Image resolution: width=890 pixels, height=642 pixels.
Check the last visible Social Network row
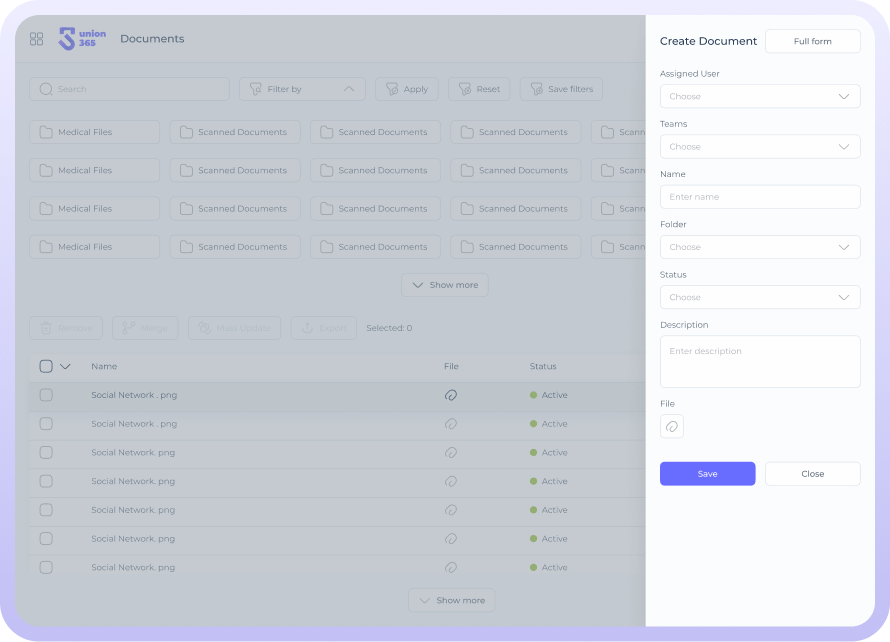pyautogui.click(x=46, y=567)
